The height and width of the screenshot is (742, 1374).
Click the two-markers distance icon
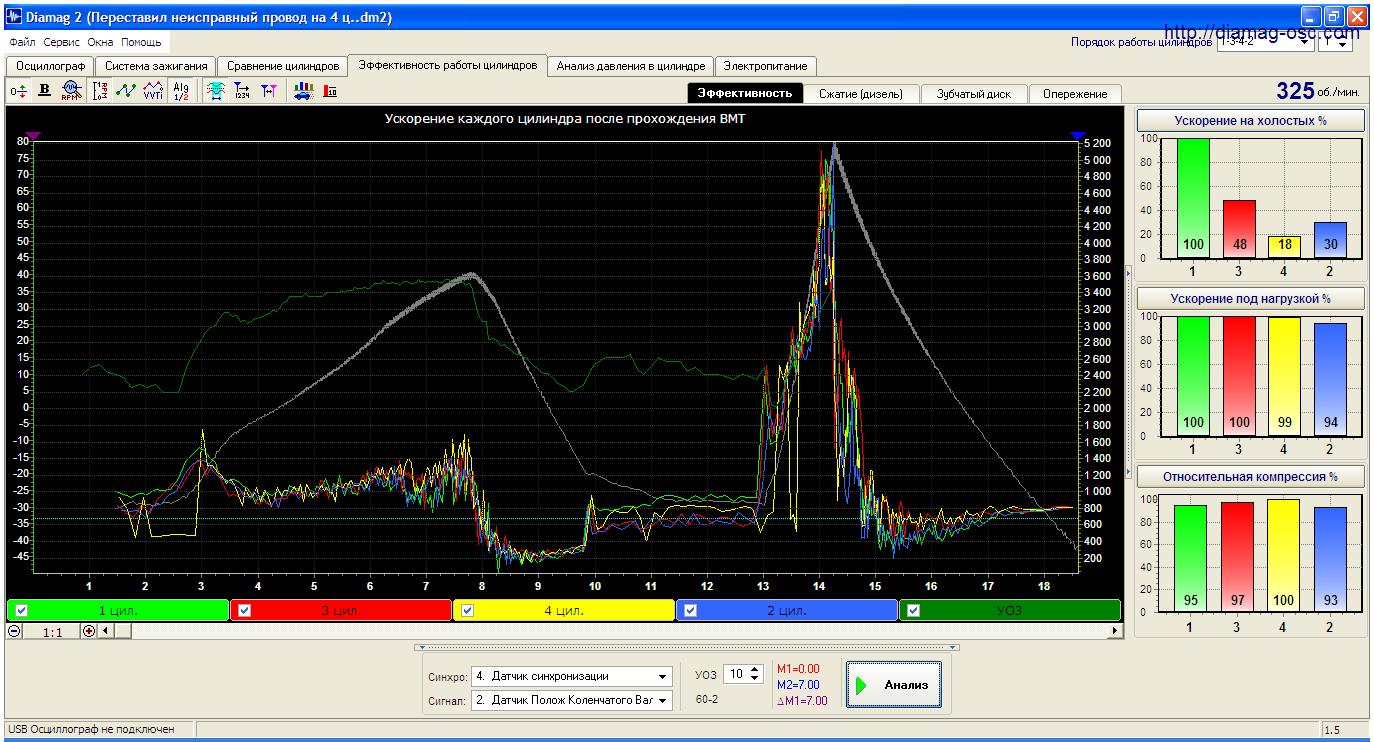click(x=268, y=91)
